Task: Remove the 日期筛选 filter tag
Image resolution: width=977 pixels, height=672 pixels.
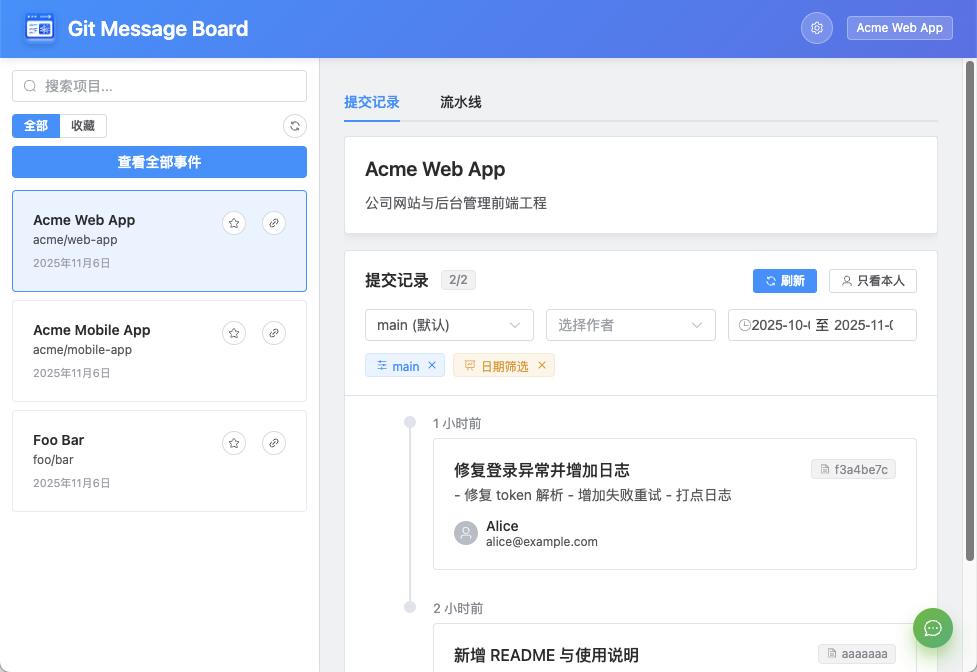Action: pos(542,366)
